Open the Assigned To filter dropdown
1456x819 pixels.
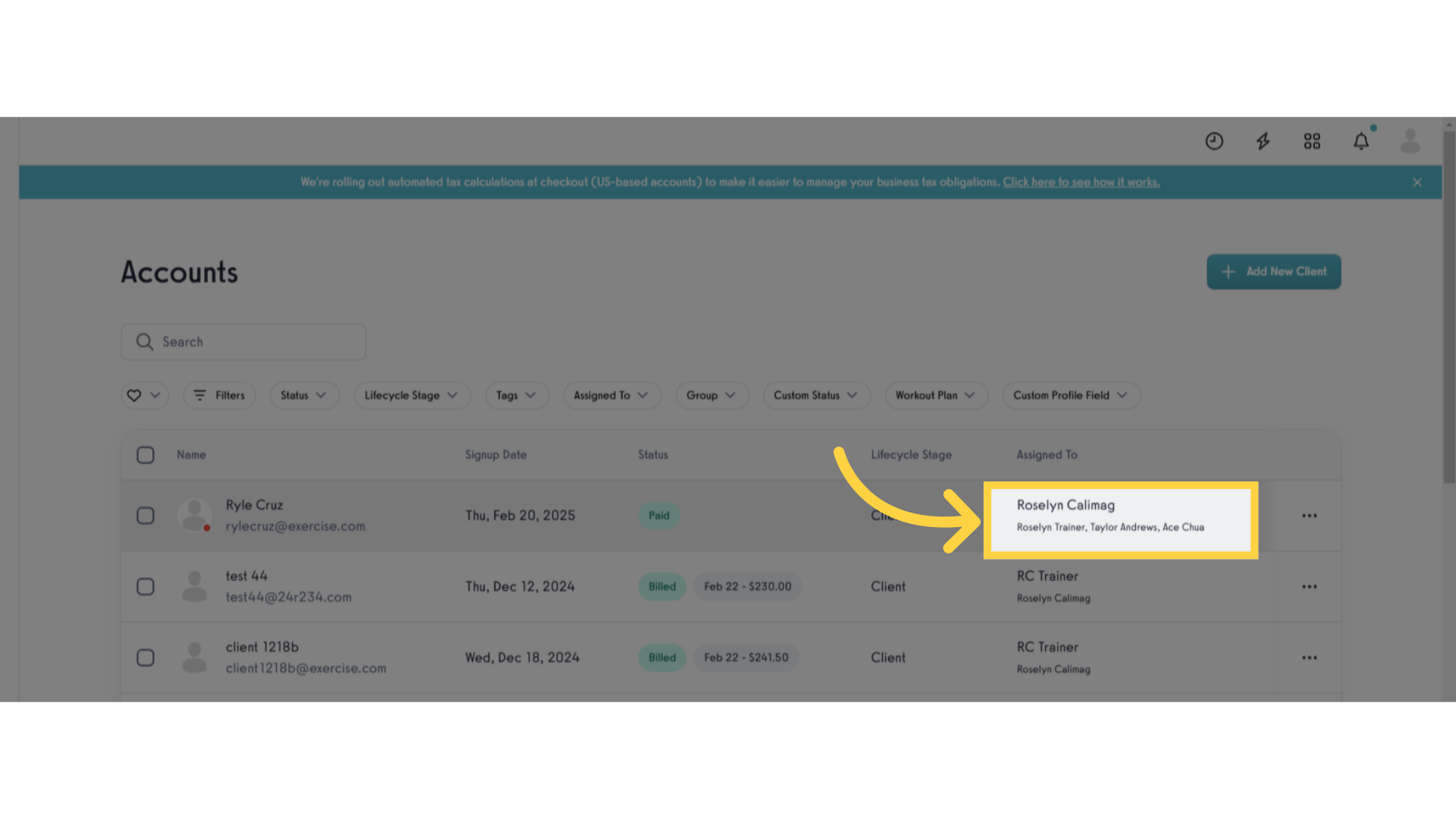pyautogui.click(x=610, y=395)
